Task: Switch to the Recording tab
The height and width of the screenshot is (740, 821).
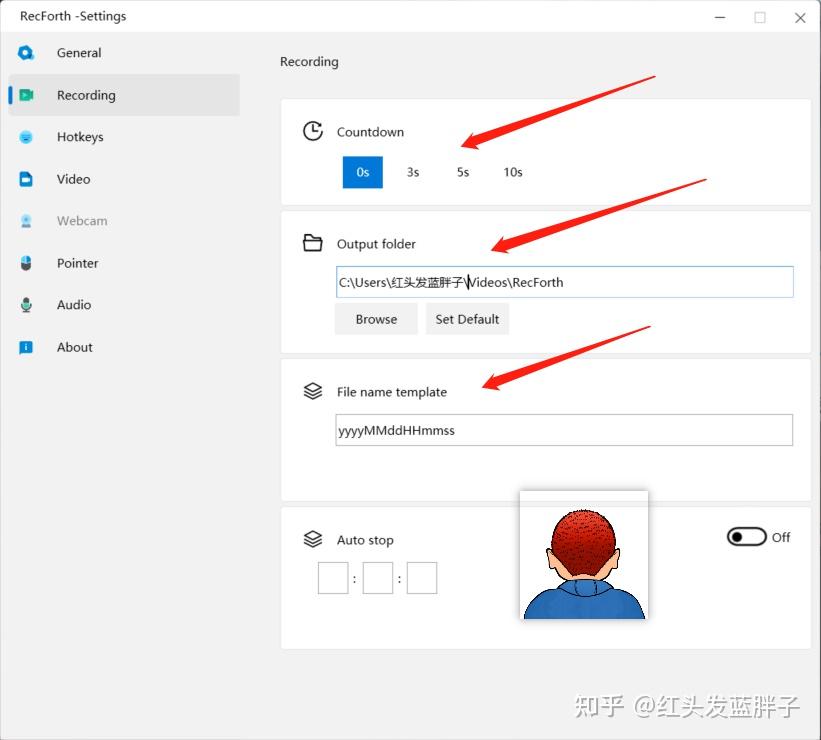Action: click(125, 95)
